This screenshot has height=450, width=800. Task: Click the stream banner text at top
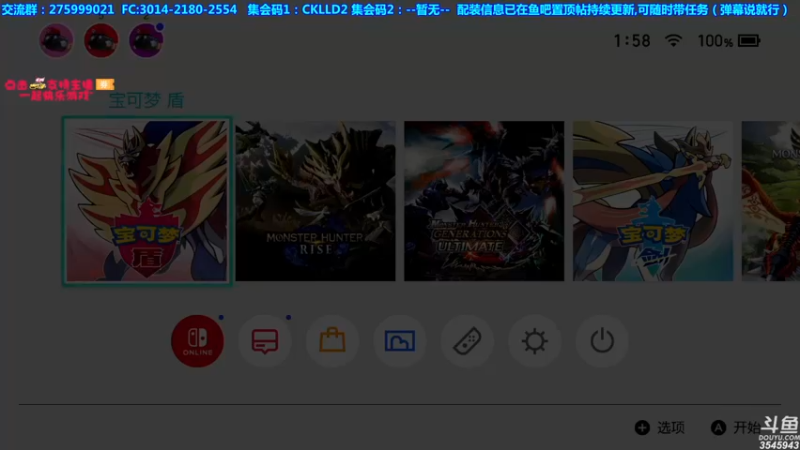(395, 9)
